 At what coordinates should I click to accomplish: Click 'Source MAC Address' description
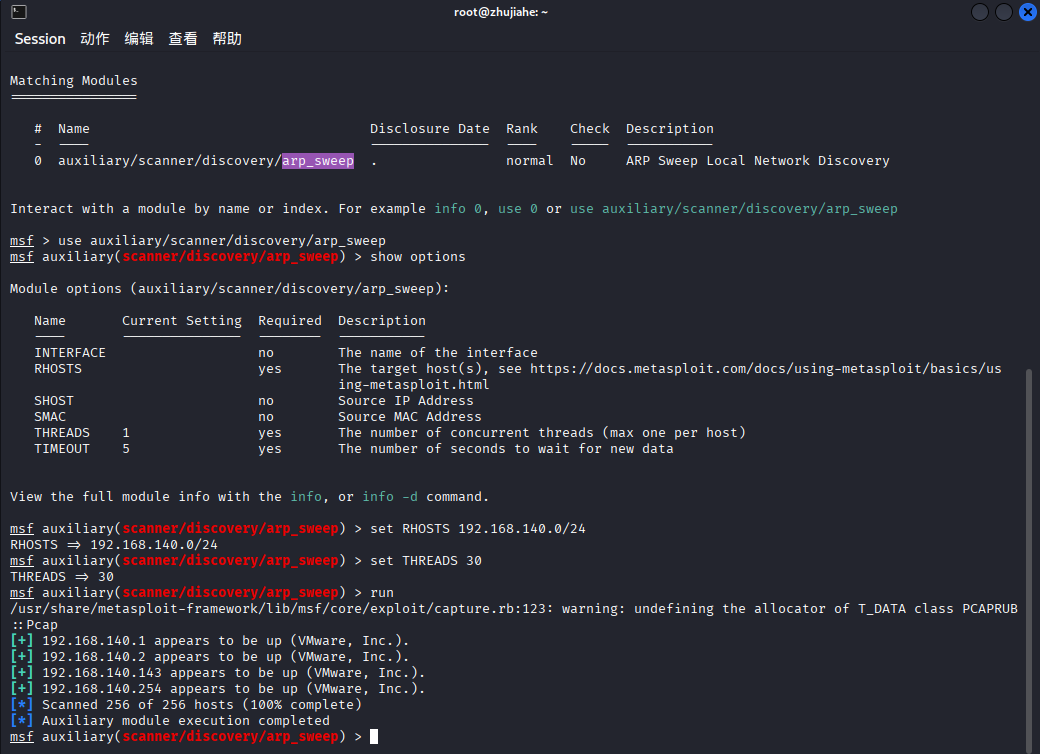[410, 416]
